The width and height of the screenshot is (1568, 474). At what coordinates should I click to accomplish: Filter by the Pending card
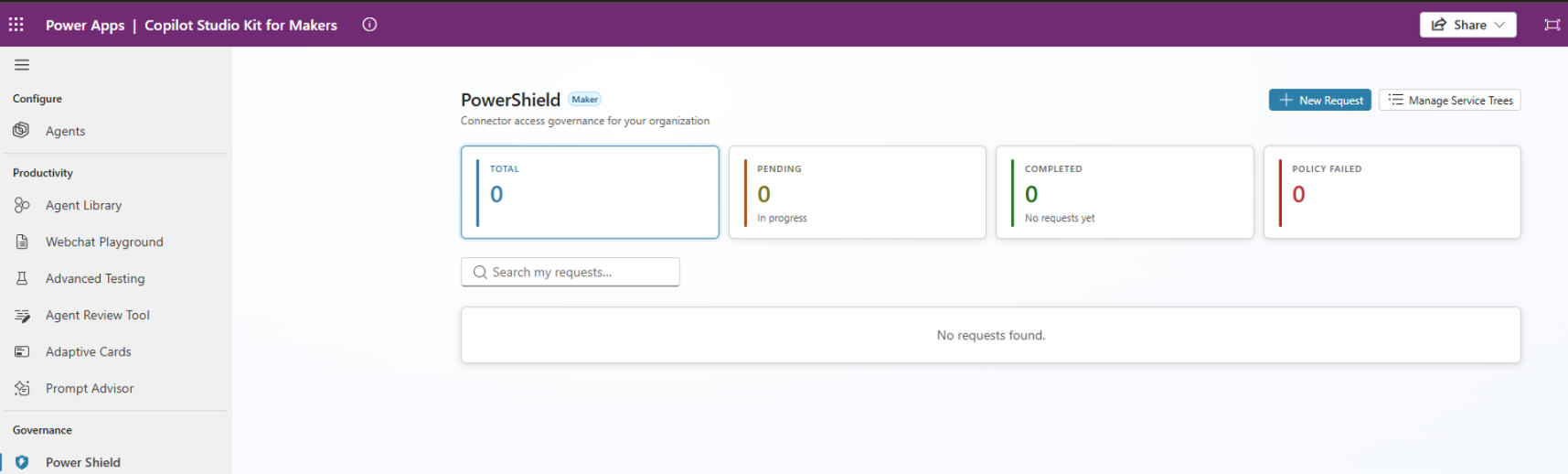click(x=857, y=192)
